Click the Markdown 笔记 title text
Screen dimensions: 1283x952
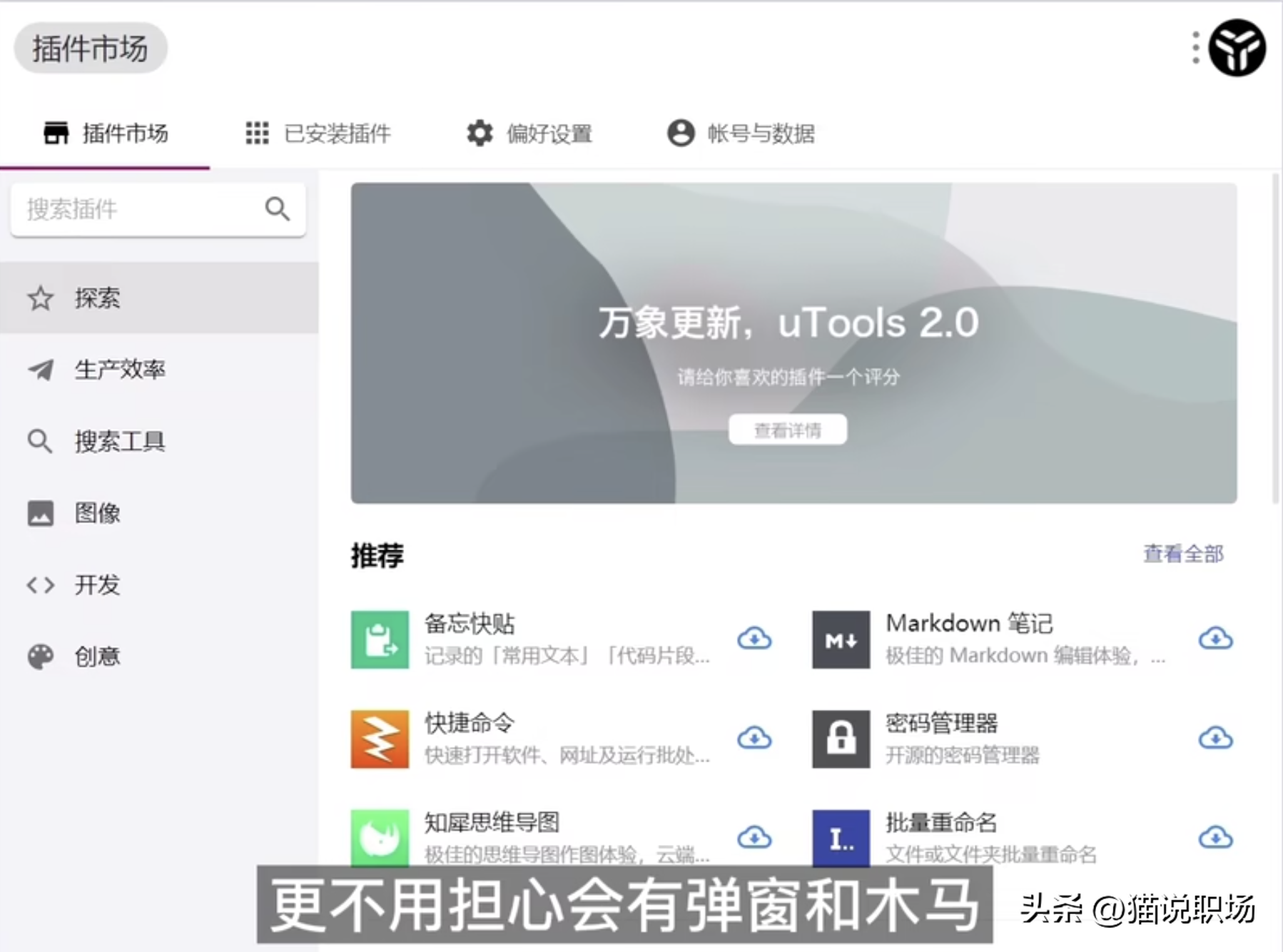pyautogui.click(x=969, y=624)
